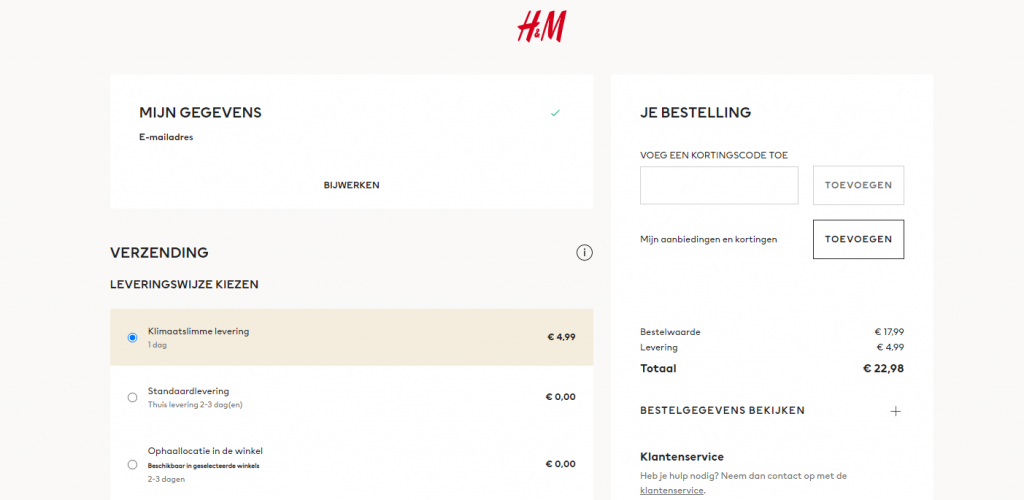Click the Bestelgegevens bekijken heading

722,411
